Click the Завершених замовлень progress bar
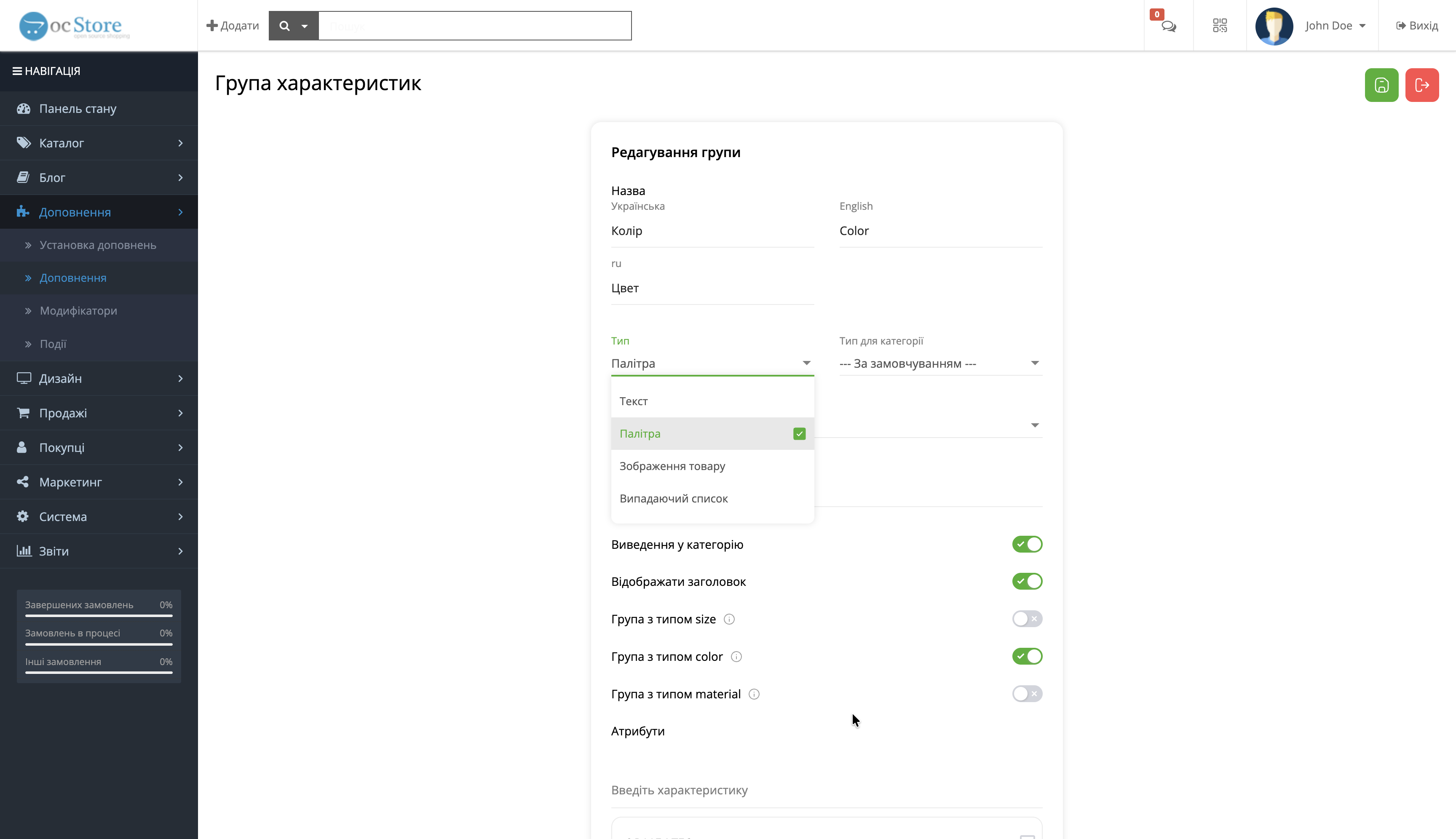 [x=99, y=615]
